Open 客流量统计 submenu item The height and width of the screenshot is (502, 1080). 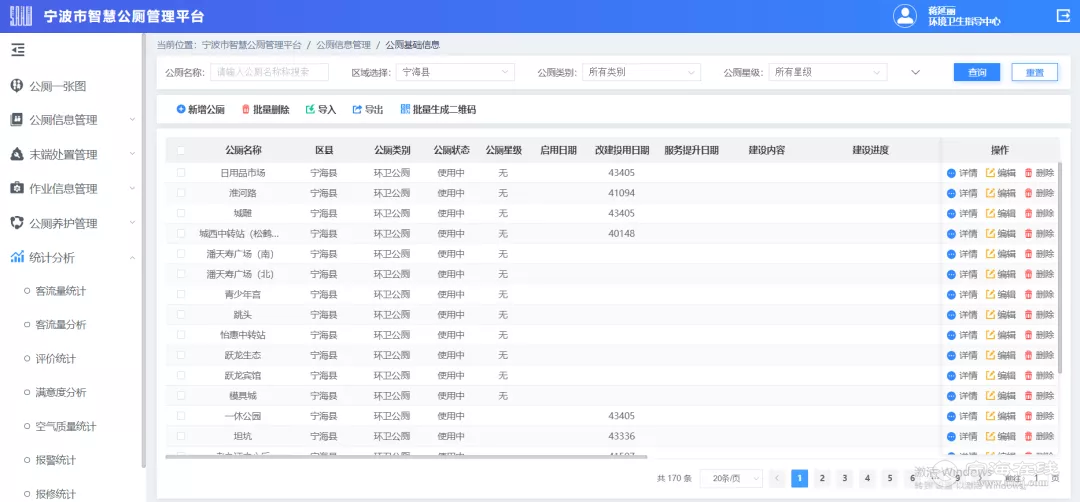(x=61, y=291)
